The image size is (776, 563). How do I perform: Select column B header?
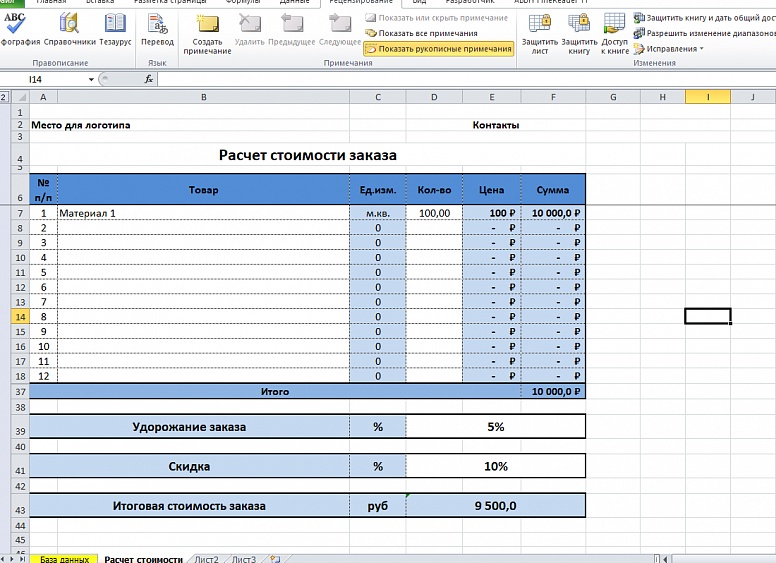203,97
